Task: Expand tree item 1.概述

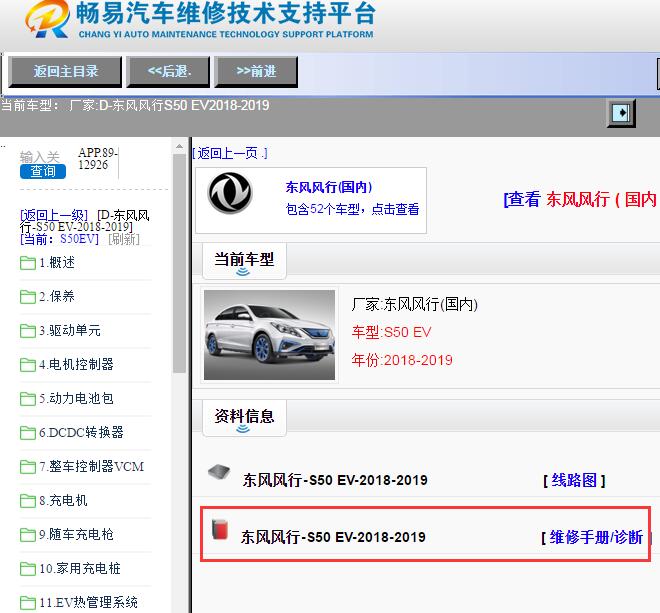Action: pos(57,263)
